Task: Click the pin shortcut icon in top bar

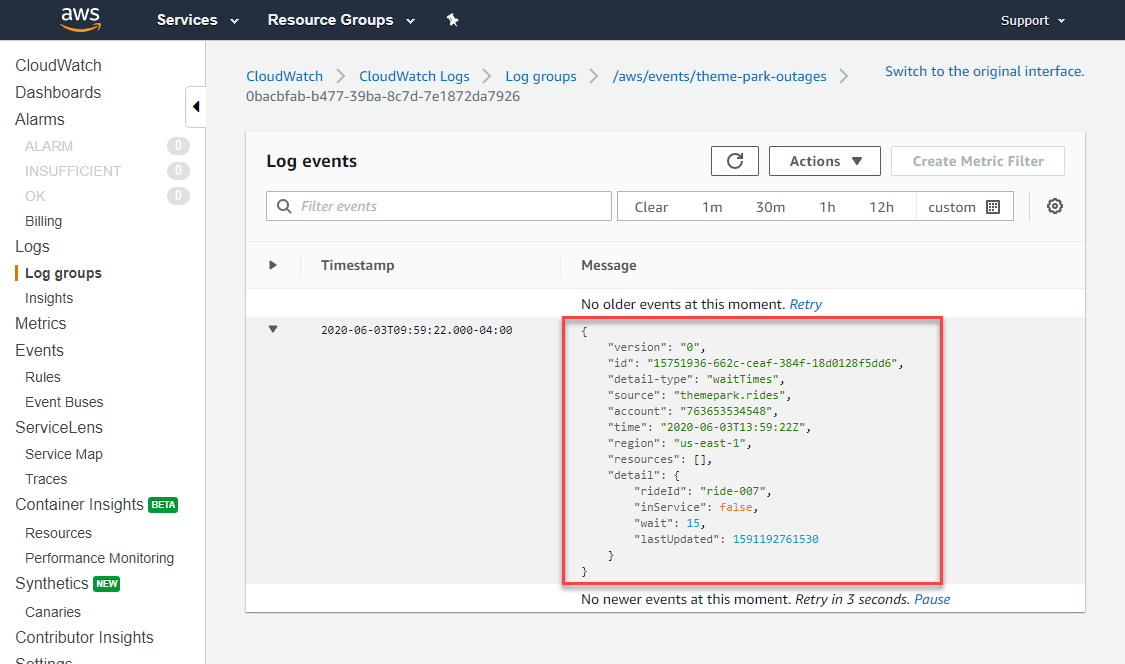Action: pyautogui.click(x=452, y=20)
